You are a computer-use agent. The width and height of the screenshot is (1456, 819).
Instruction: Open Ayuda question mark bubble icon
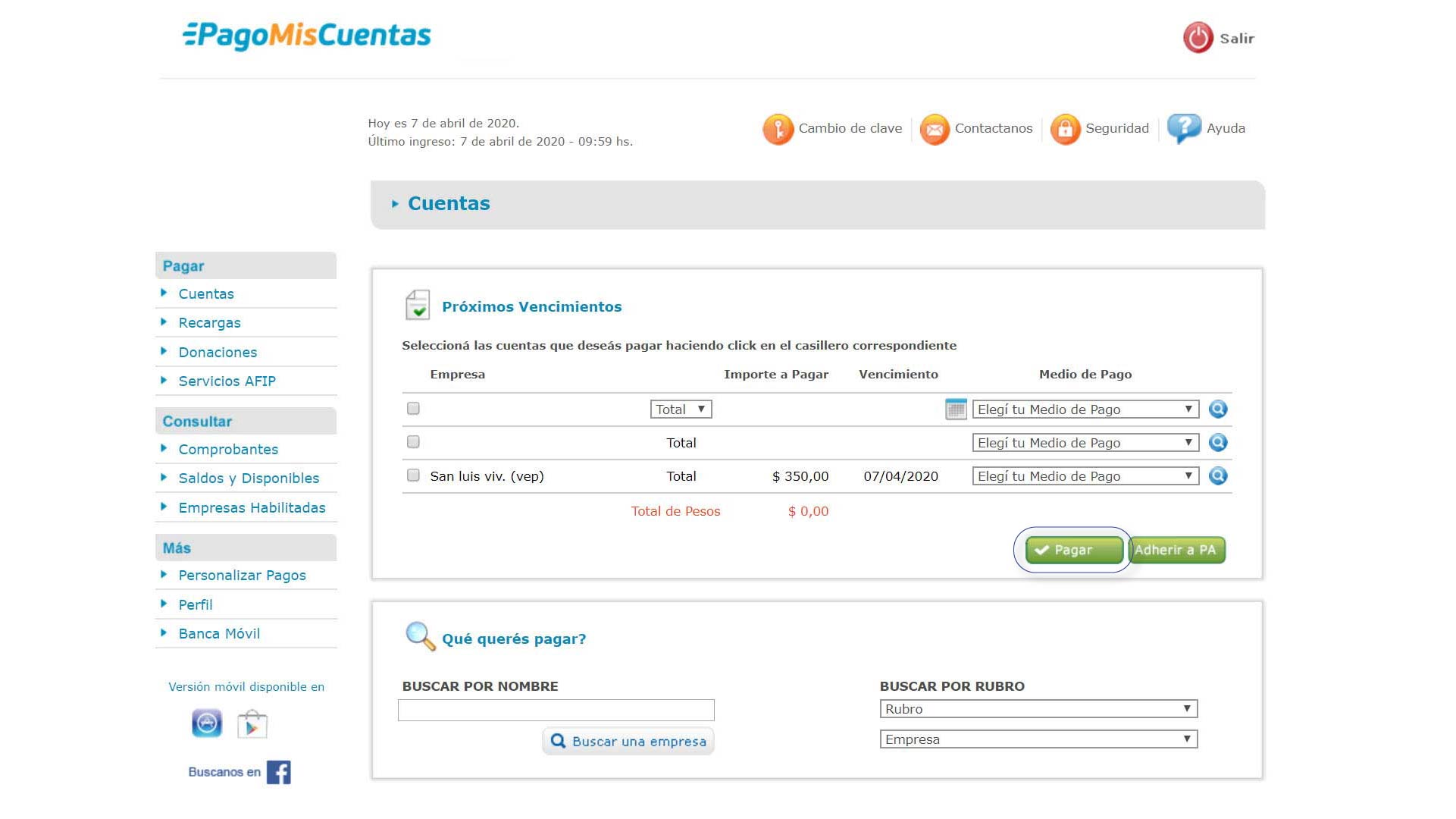click(x=1183, y=128)
